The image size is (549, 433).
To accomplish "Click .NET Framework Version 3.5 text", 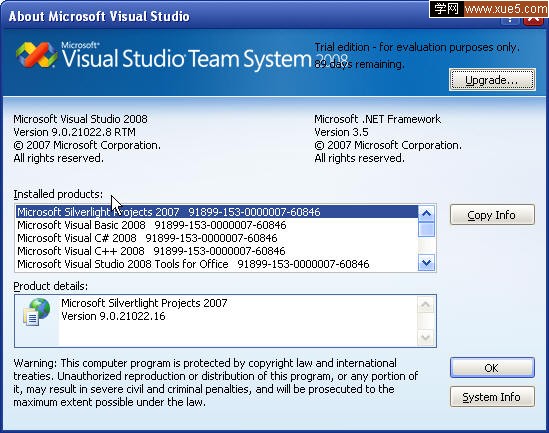I will [x=341, y=132].
